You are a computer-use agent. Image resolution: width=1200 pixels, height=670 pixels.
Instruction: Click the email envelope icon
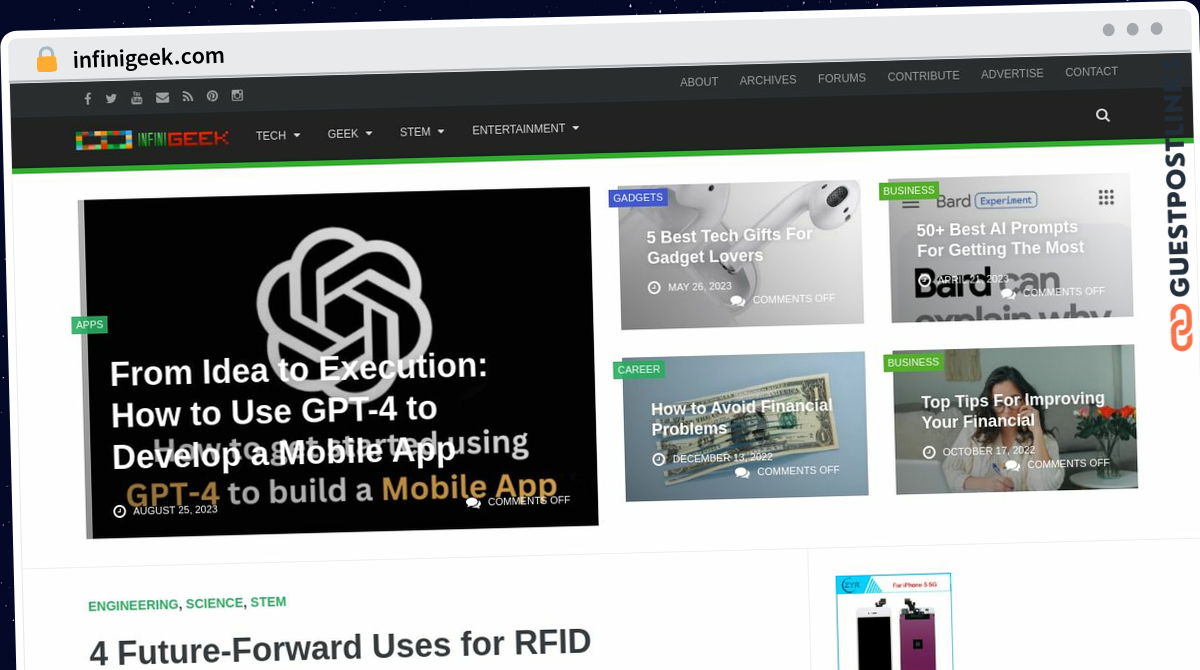click(162, 97)
